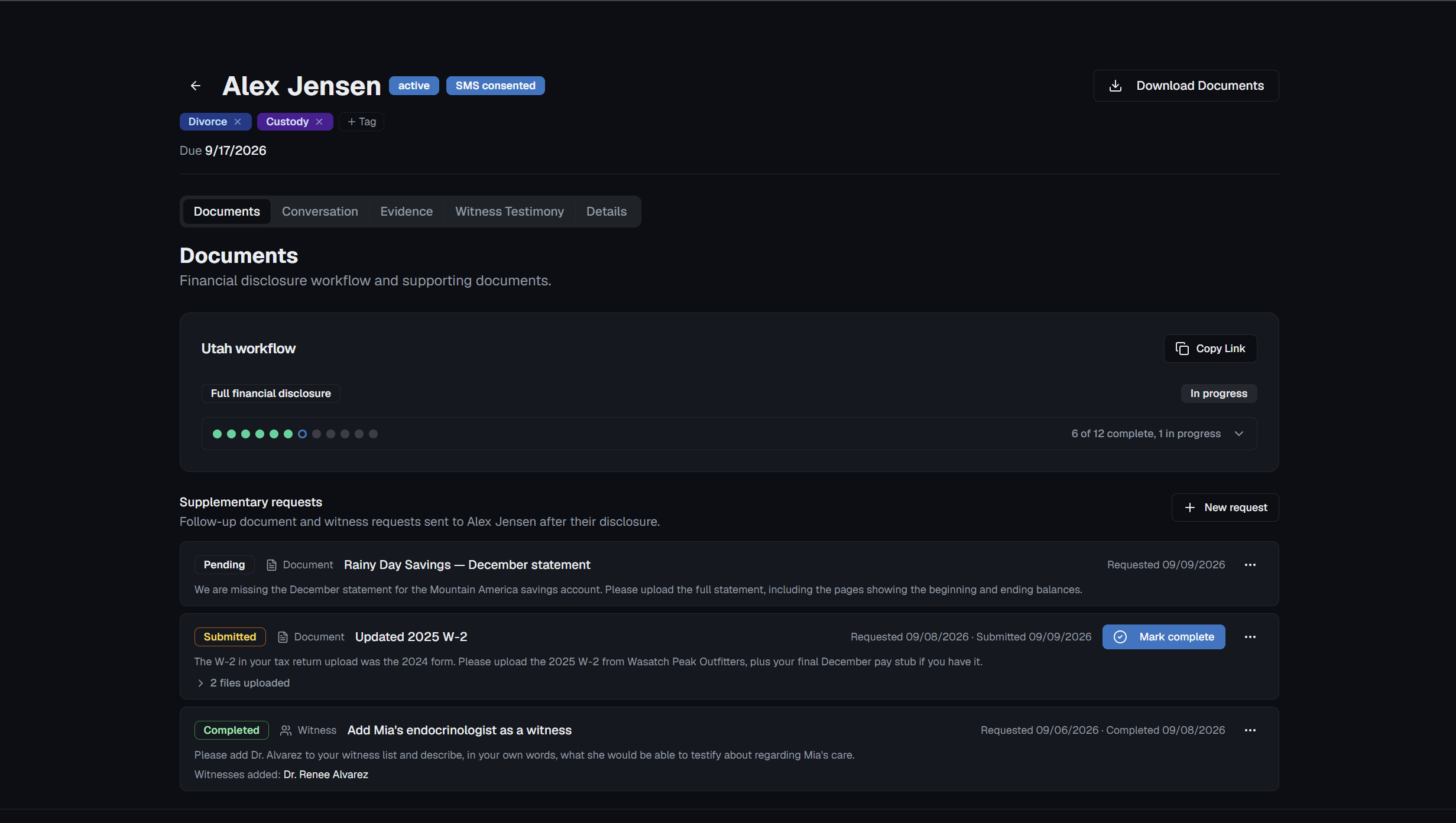Open the Witness Testimony tab
Image resolution: width=1456 pixels, height=823 pixels.
(510, 212)
